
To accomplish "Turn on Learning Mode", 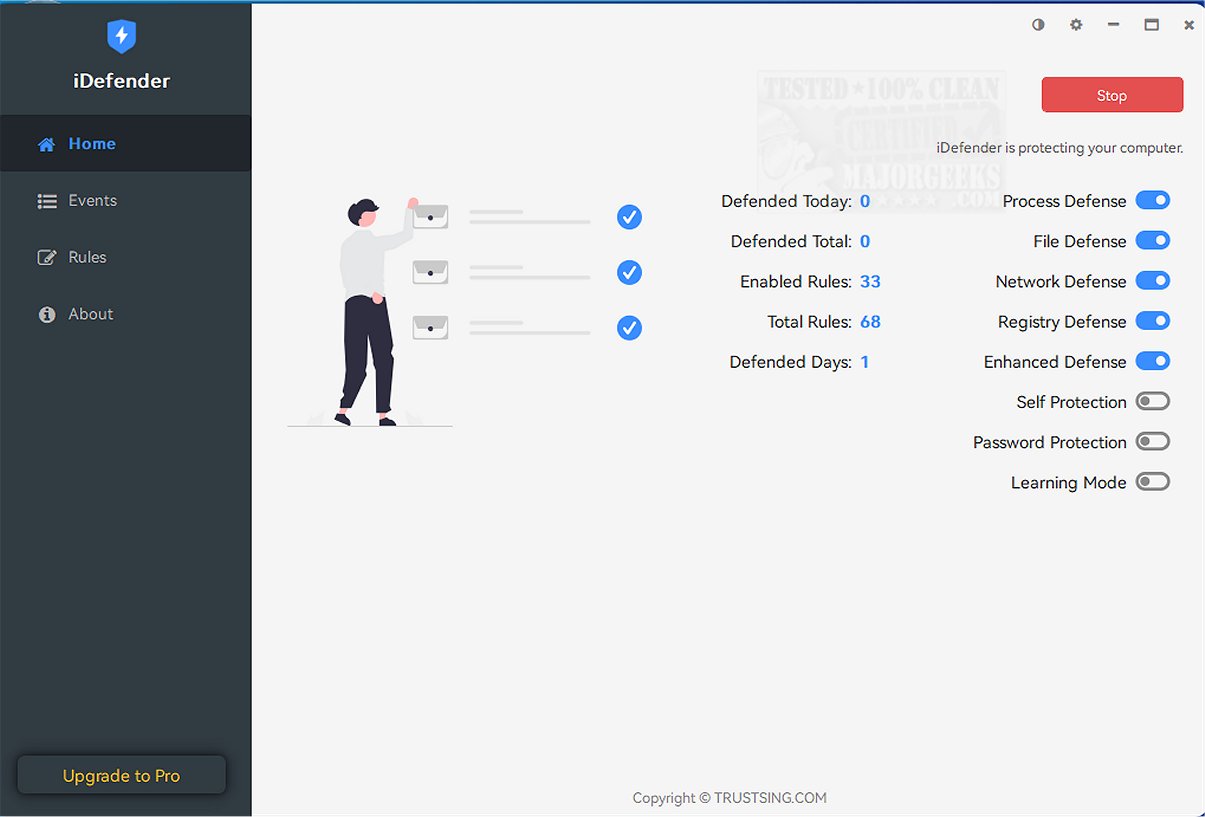I will click(x=1152, y=482).
